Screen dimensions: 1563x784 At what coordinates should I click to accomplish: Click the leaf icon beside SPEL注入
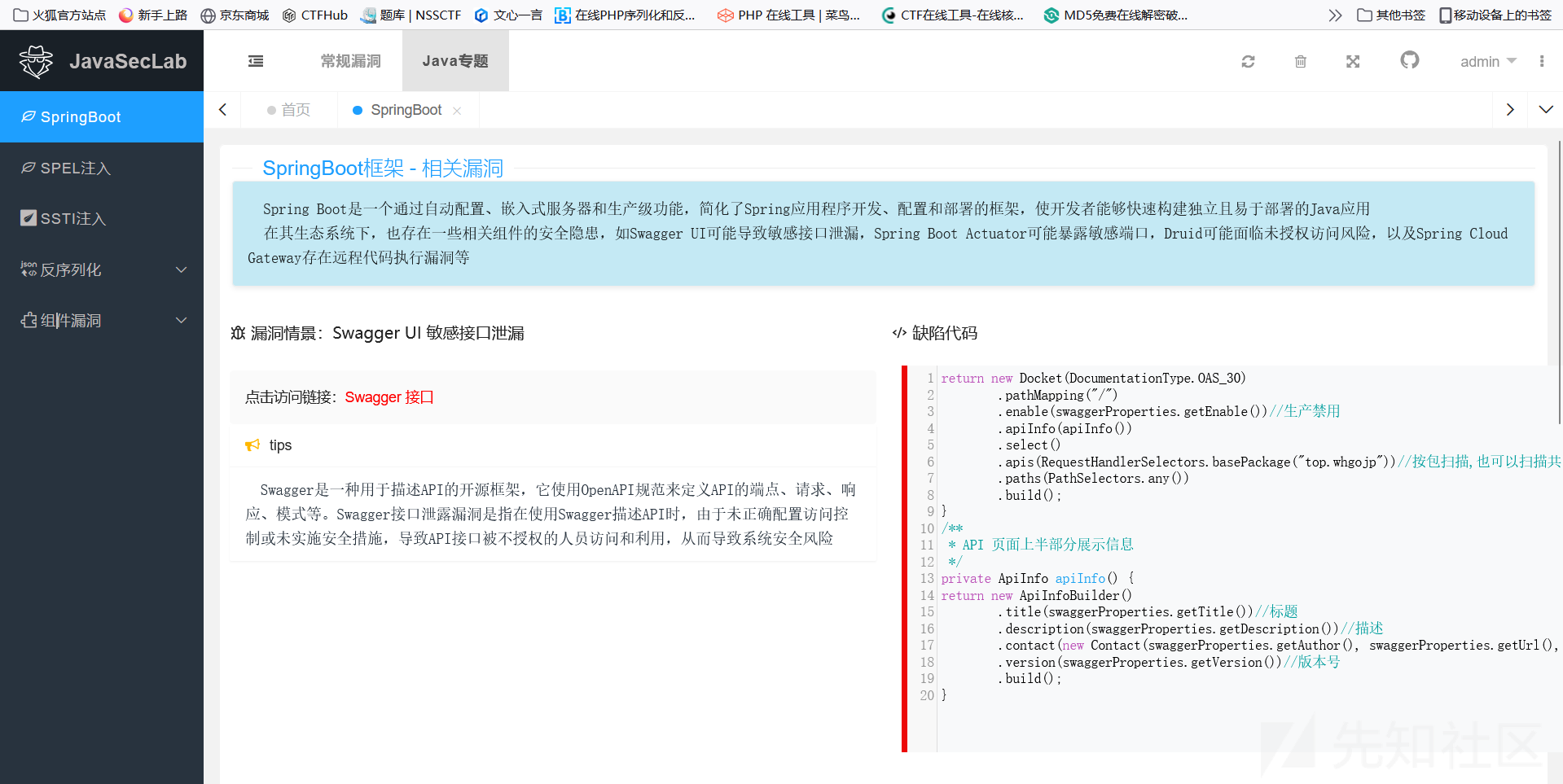coord(29,168)
